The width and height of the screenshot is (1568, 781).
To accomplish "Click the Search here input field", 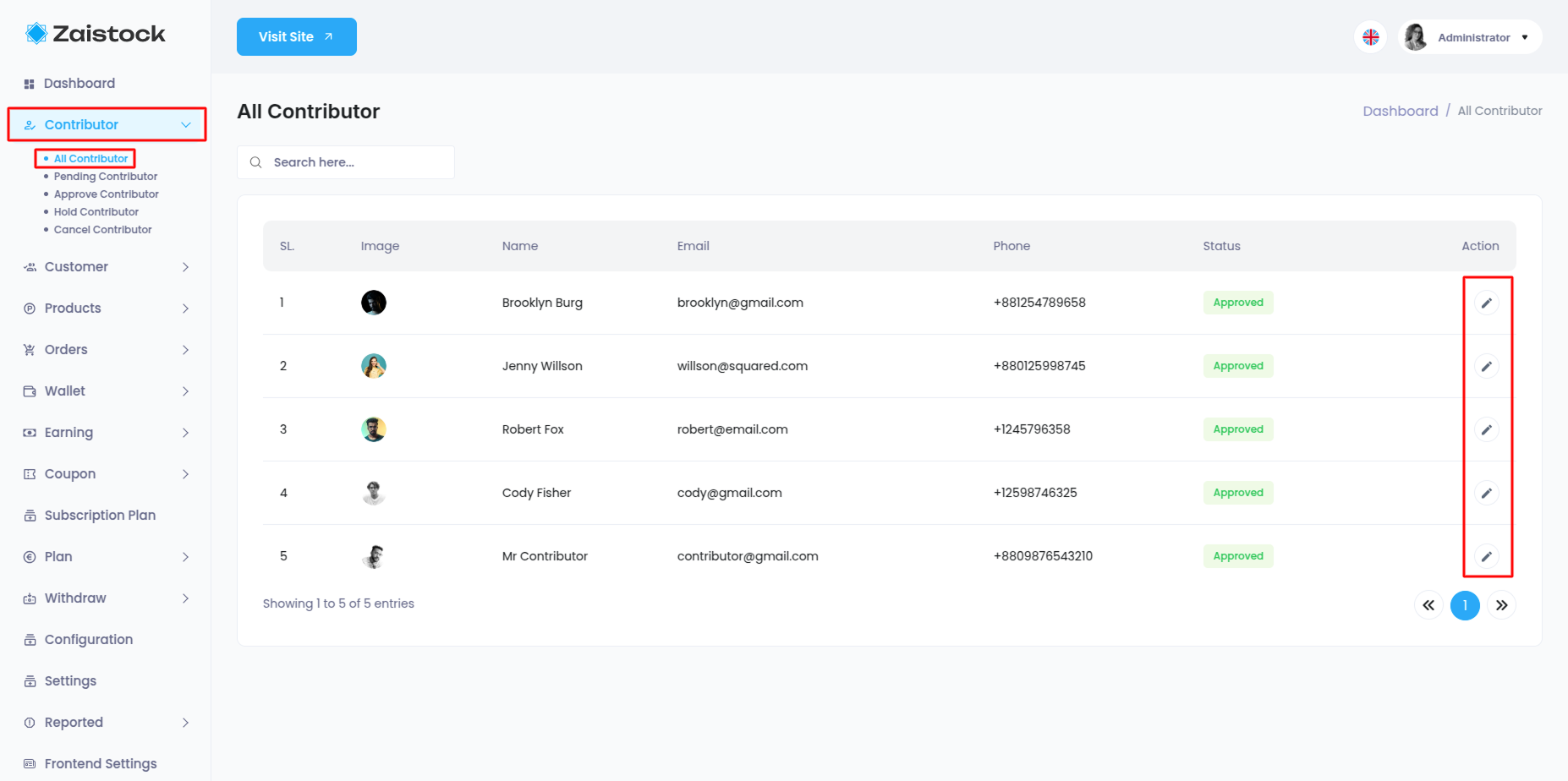I will pyautogui.click(x=346, y=162).
